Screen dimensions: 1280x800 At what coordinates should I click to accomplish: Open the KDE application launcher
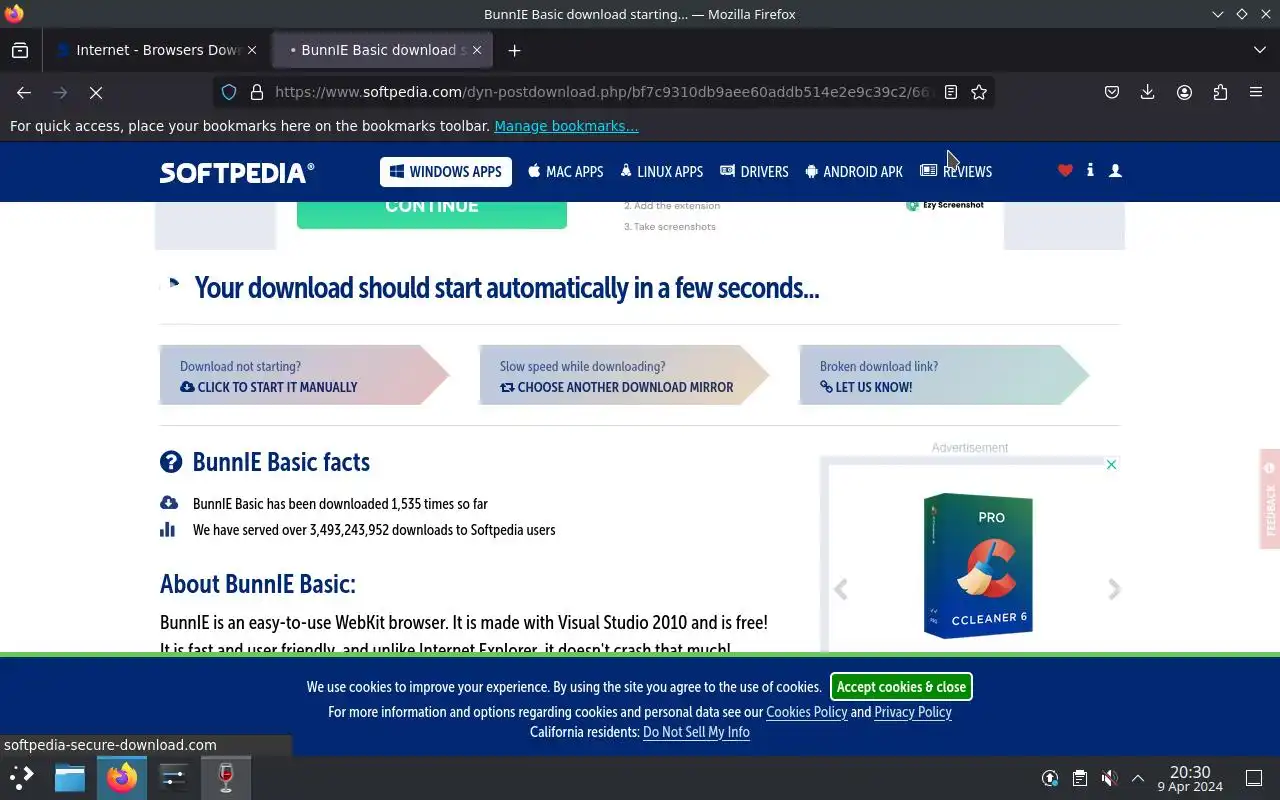click(22, 777)
